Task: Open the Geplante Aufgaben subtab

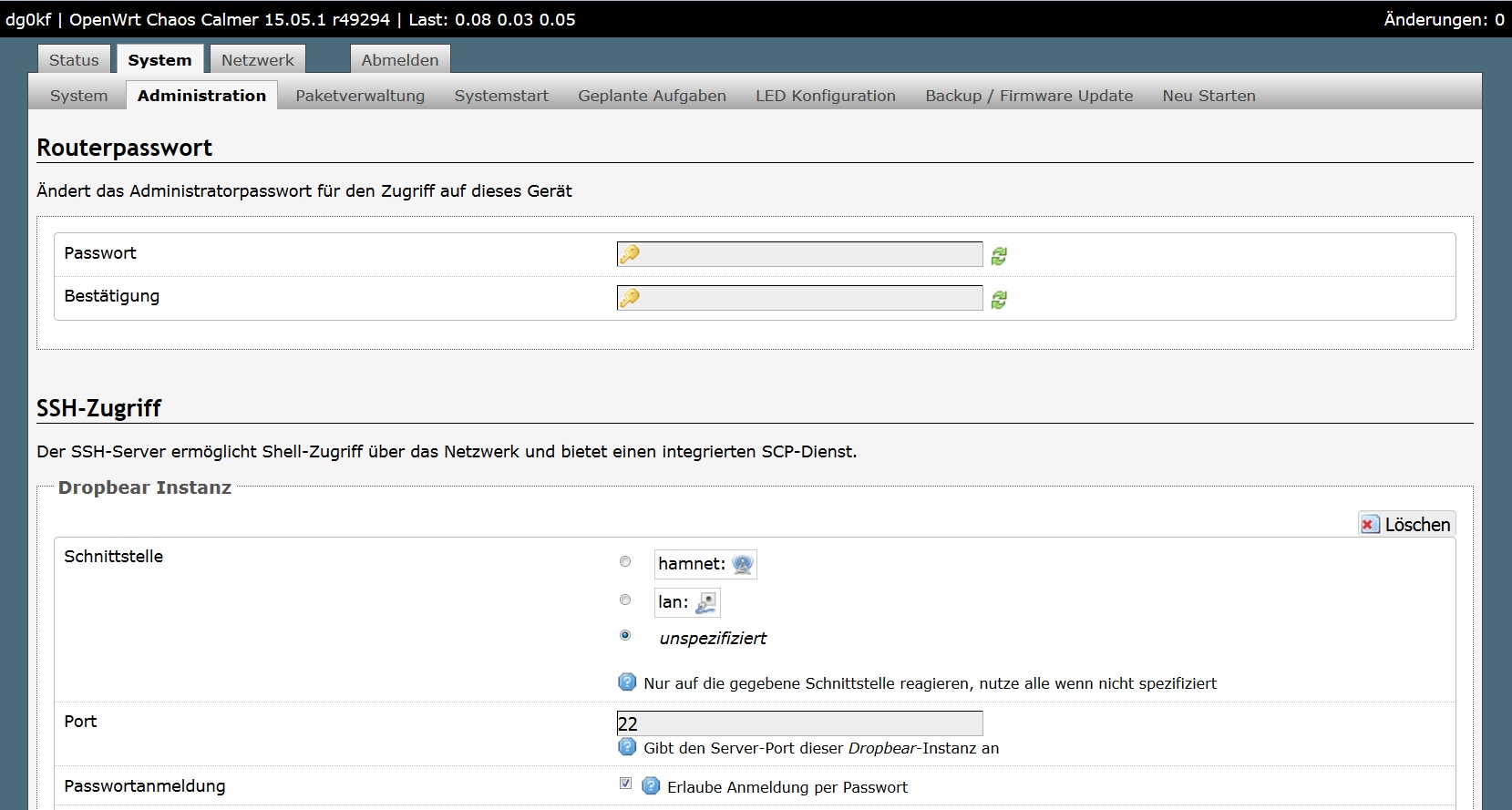Action: tap(652, 96)
